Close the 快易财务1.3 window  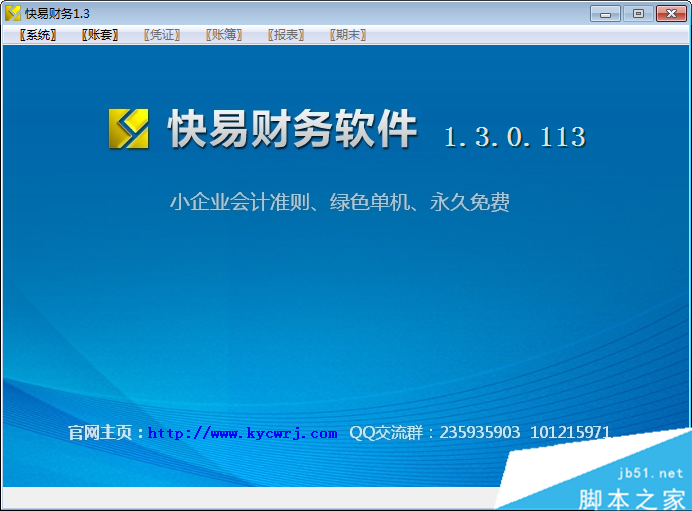(671, 14)
